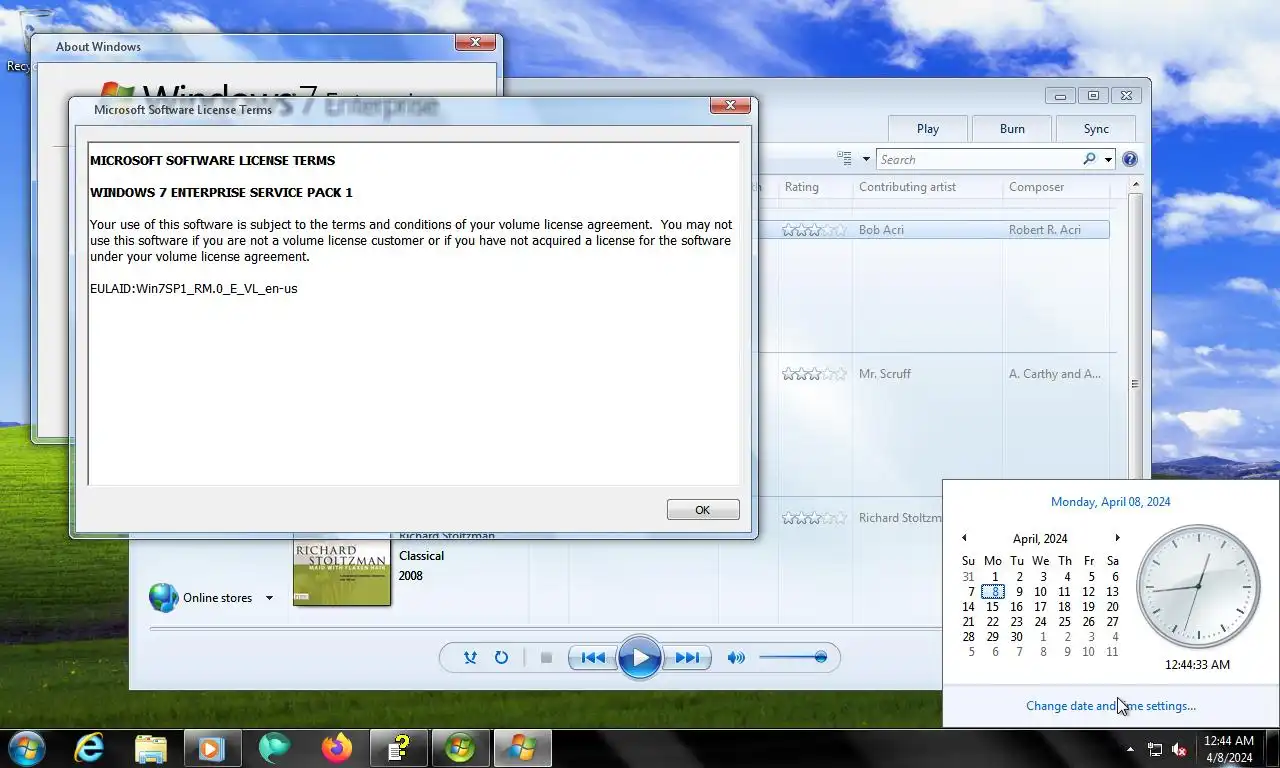Click into the Media Player Search field
The image size is (1280, 768).
pyautogui.click(x=978, y=159)
